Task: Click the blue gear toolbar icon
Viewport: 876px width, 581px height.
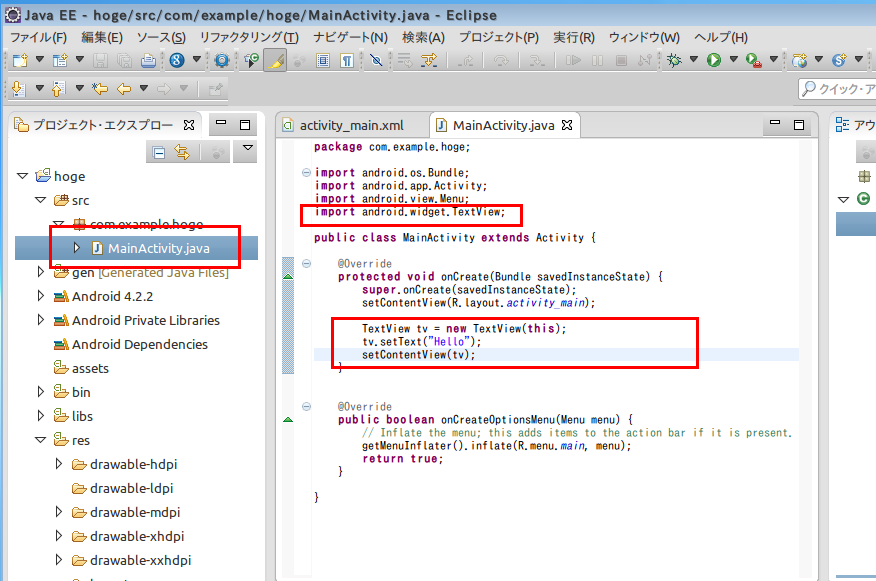Action: click(x=222, y=60)
